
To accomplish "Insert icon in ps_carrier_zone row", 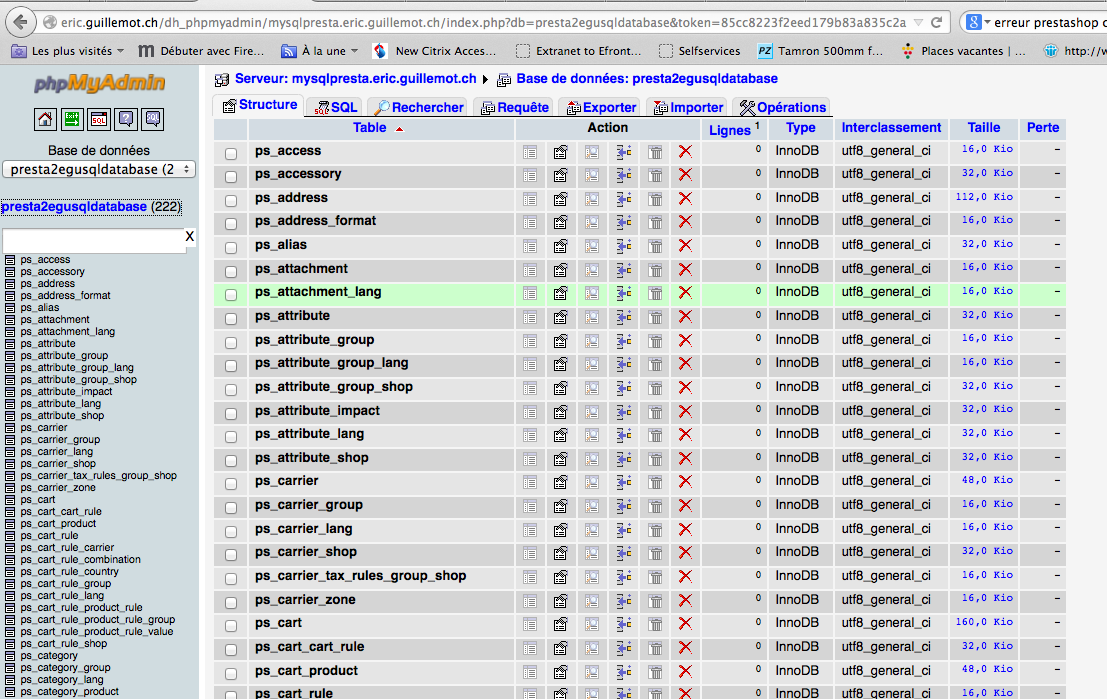I will (623, 601).
